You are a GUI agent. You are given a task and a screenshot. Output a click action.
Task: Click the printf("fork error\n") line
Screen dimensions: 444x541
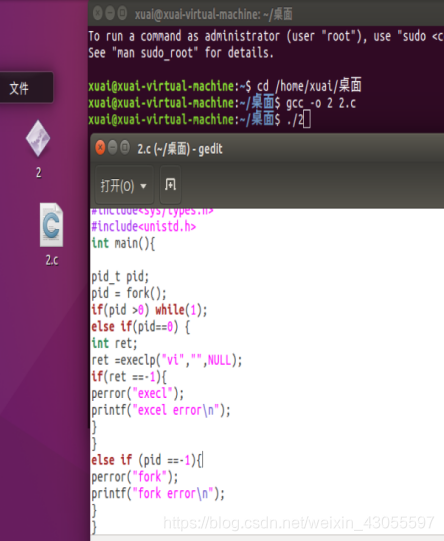tap(158, 494)
